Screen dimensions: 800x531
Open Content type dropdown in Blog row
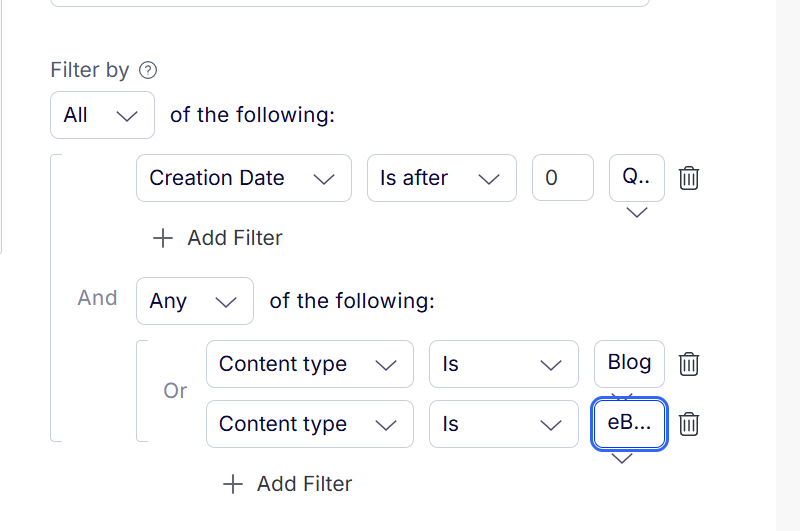point(310,364)
